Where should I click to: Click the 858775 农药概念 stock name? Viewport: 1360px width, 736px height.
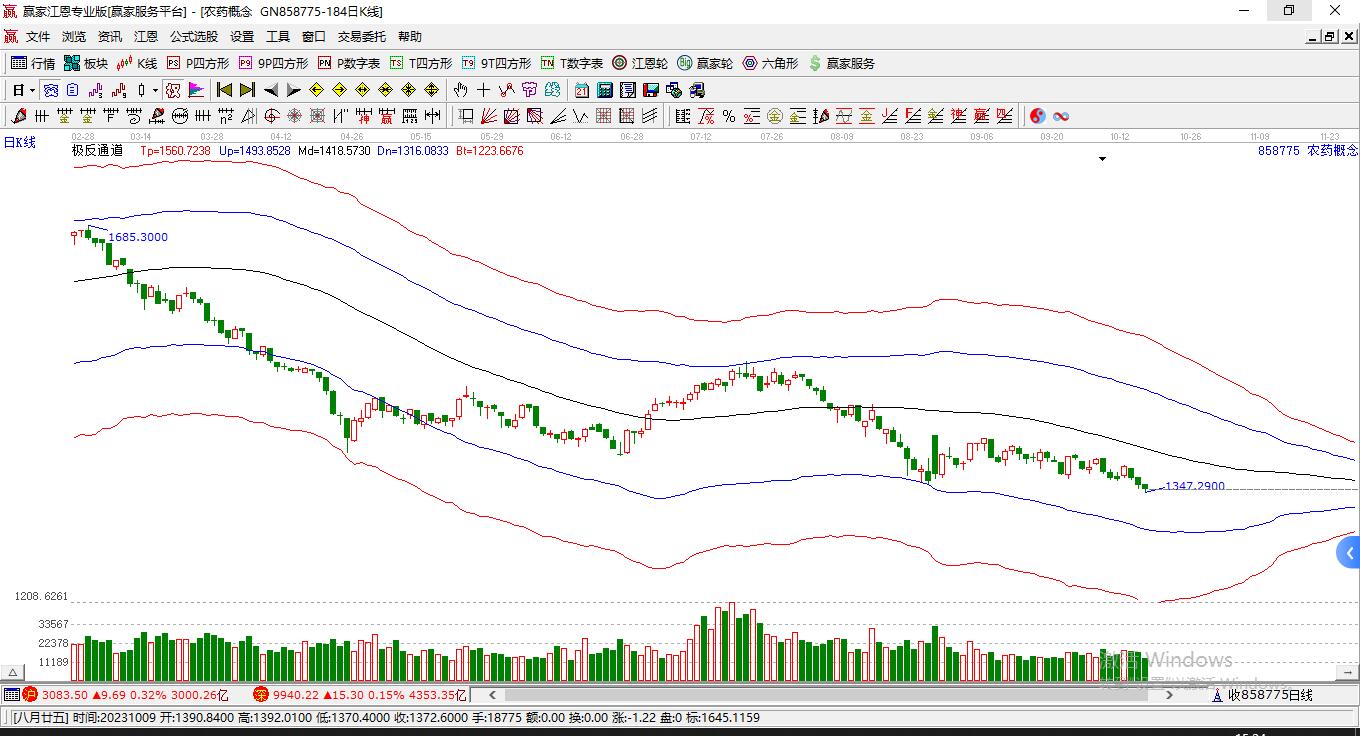(1308, 151)
